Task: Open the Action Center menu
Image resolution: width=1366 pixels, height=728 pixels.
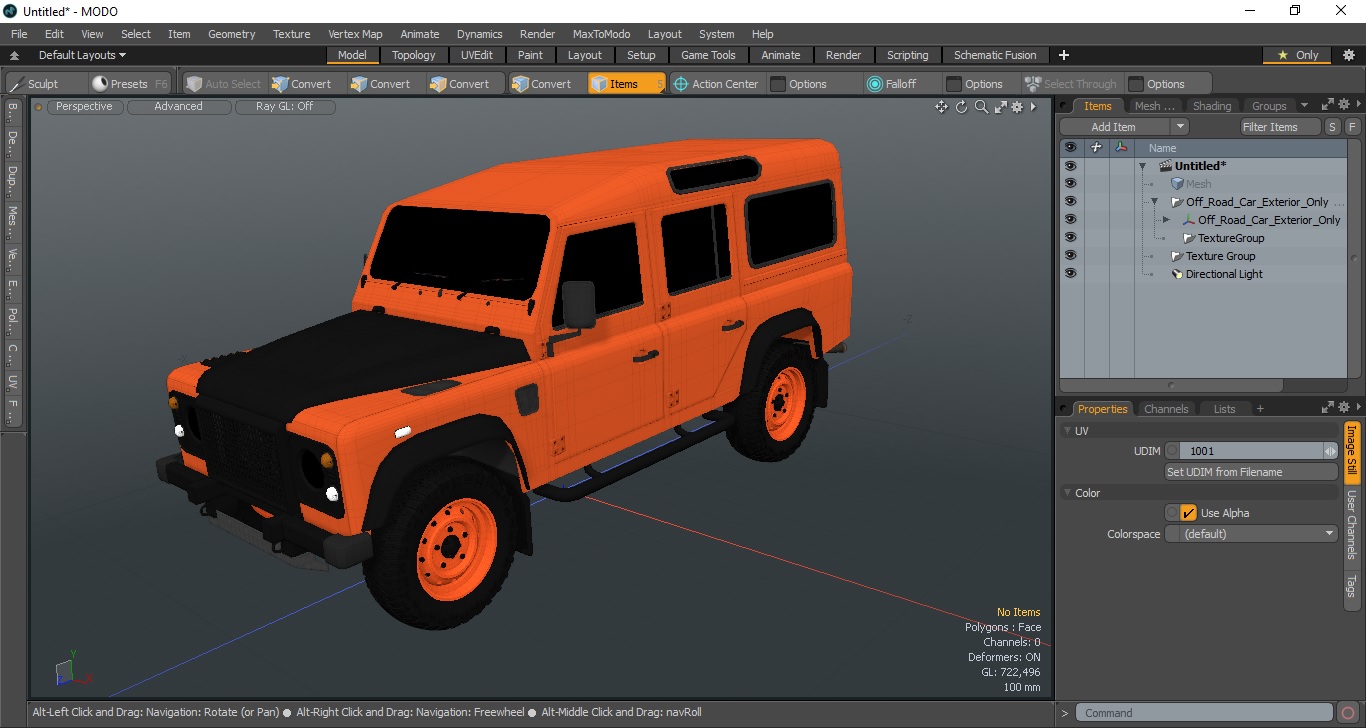Action: tap(715, 84)
